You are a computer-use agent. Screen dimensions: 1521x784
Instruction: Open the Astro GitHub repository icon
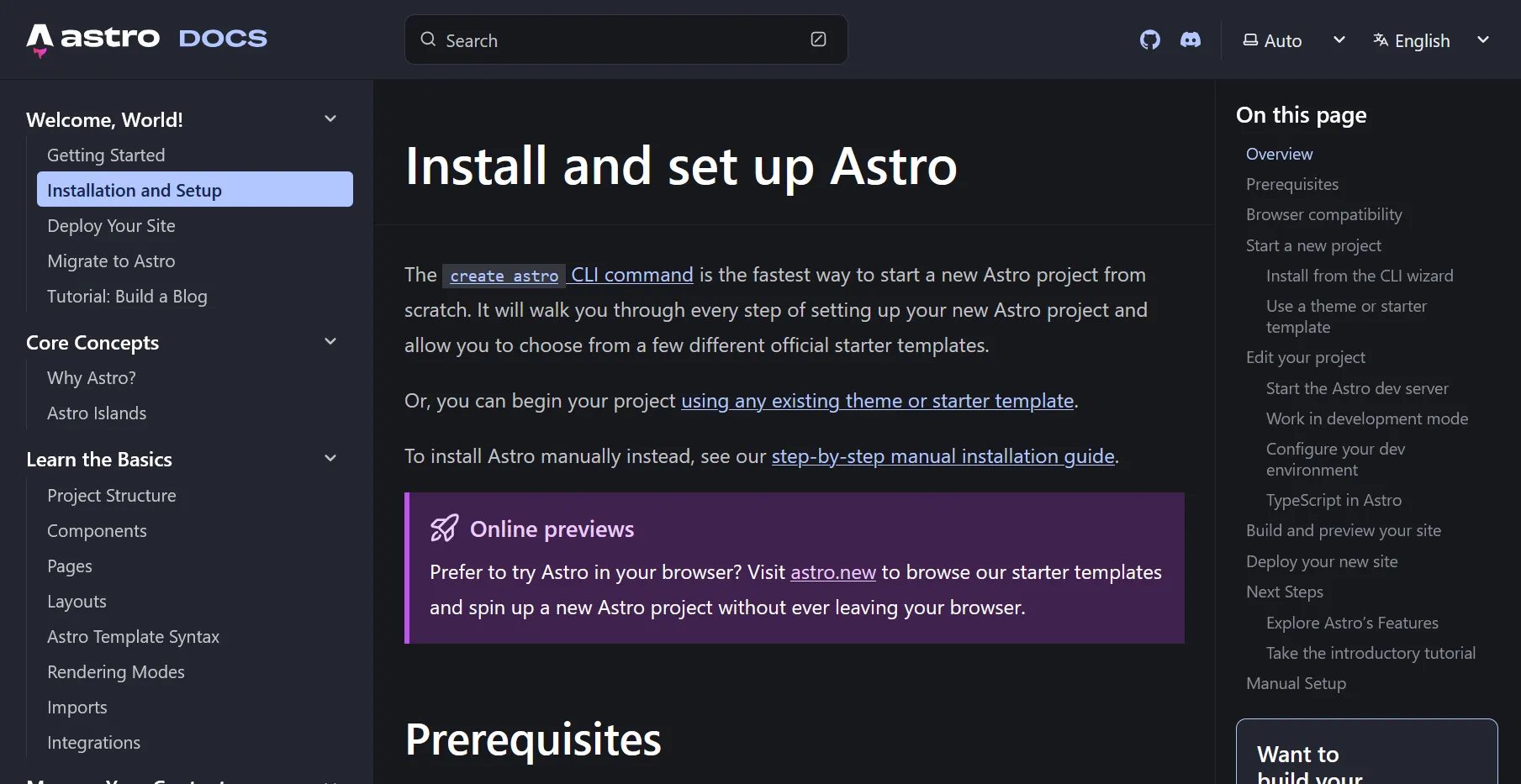[1149, 39]
